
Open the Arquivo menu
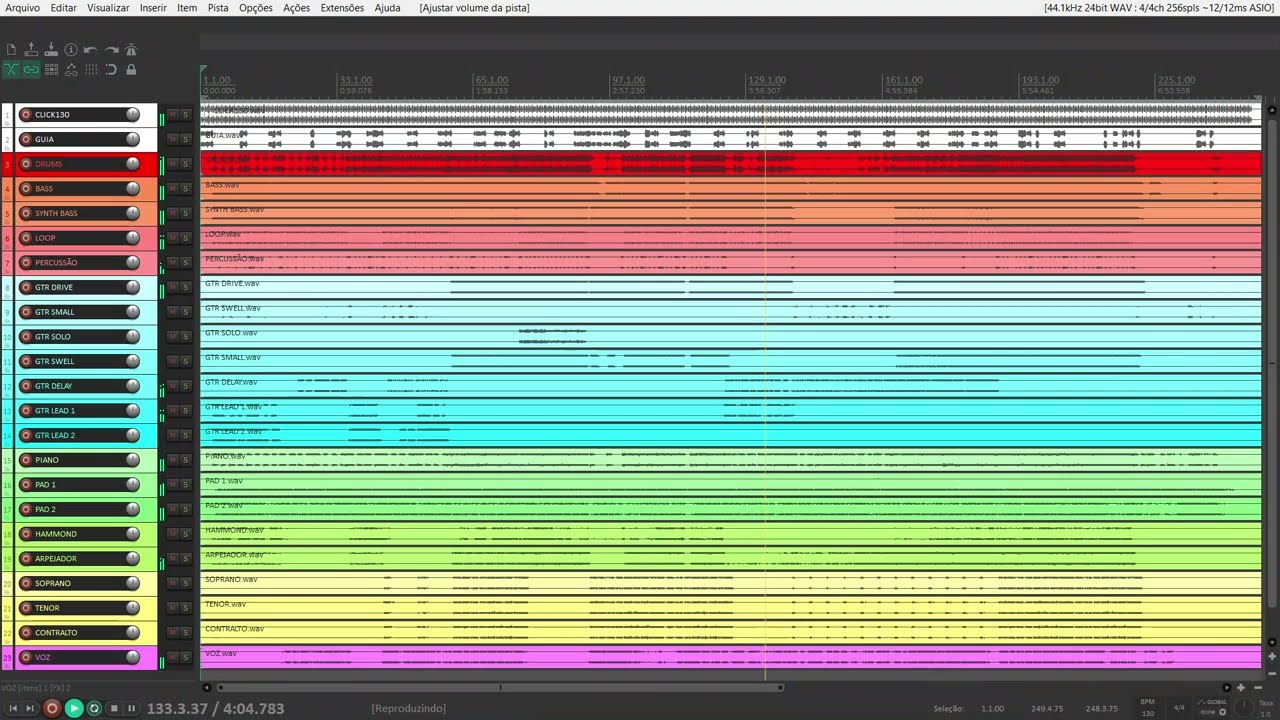[23, 8]
